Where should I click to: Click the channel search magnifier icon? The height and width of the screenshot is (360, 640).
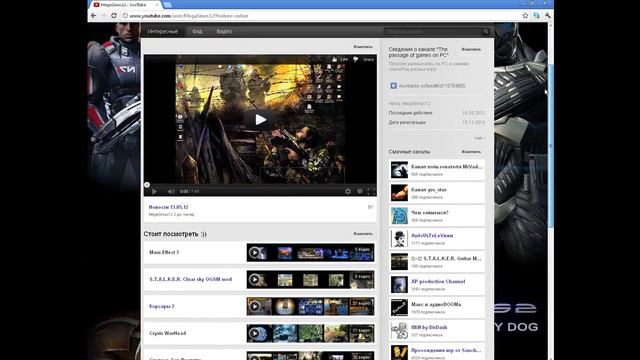click(486, 31)
